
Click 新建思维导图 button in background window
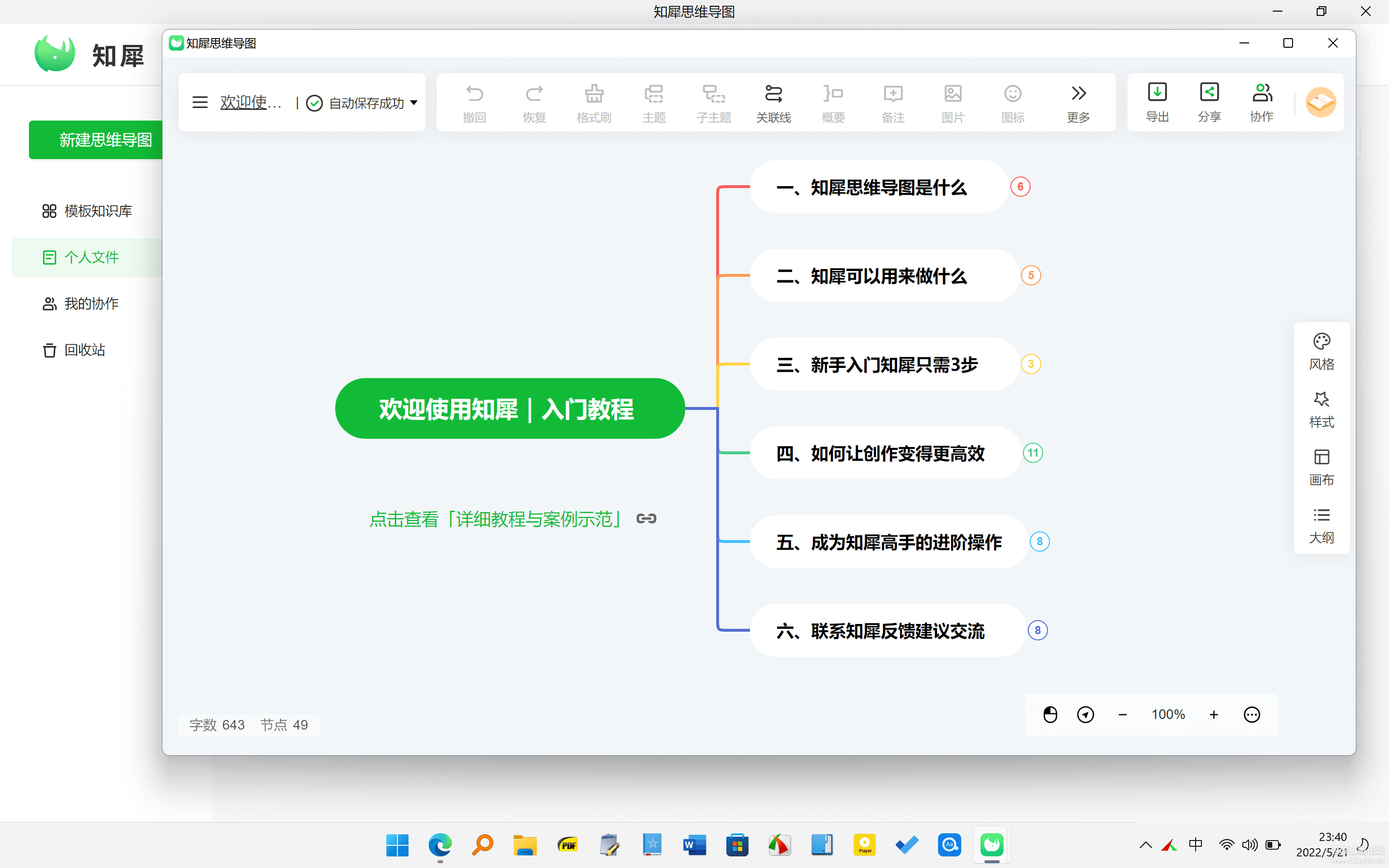click(96, 139)
